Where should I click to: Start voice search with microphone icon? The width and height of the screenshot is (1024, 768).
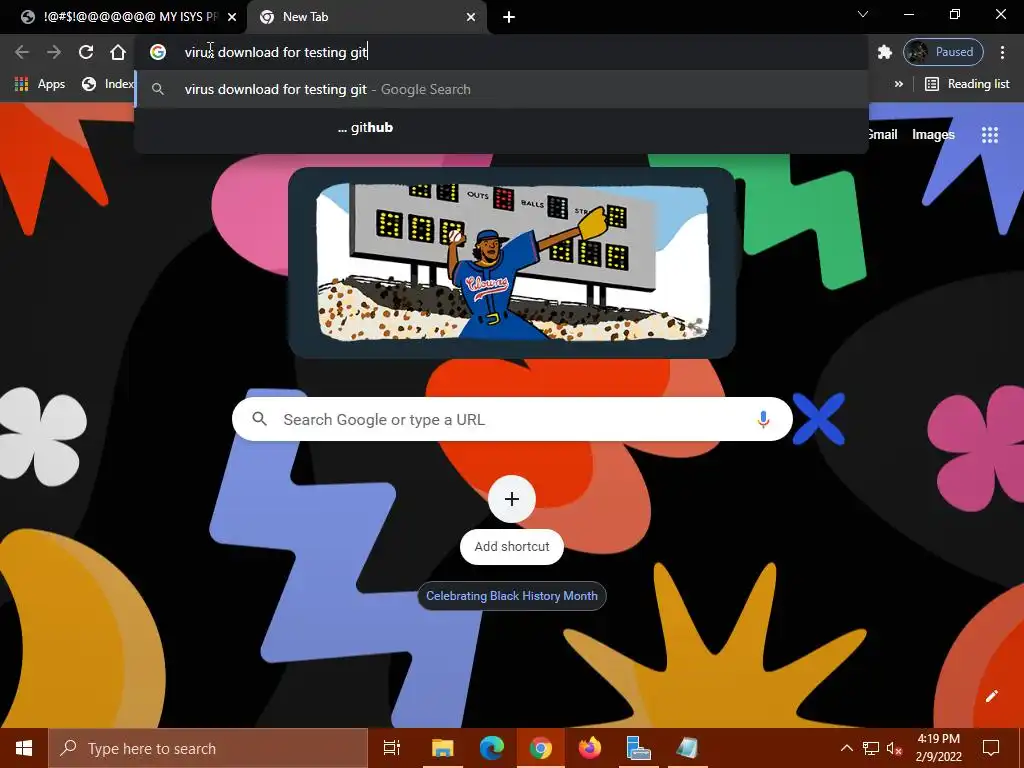(763, 419)
